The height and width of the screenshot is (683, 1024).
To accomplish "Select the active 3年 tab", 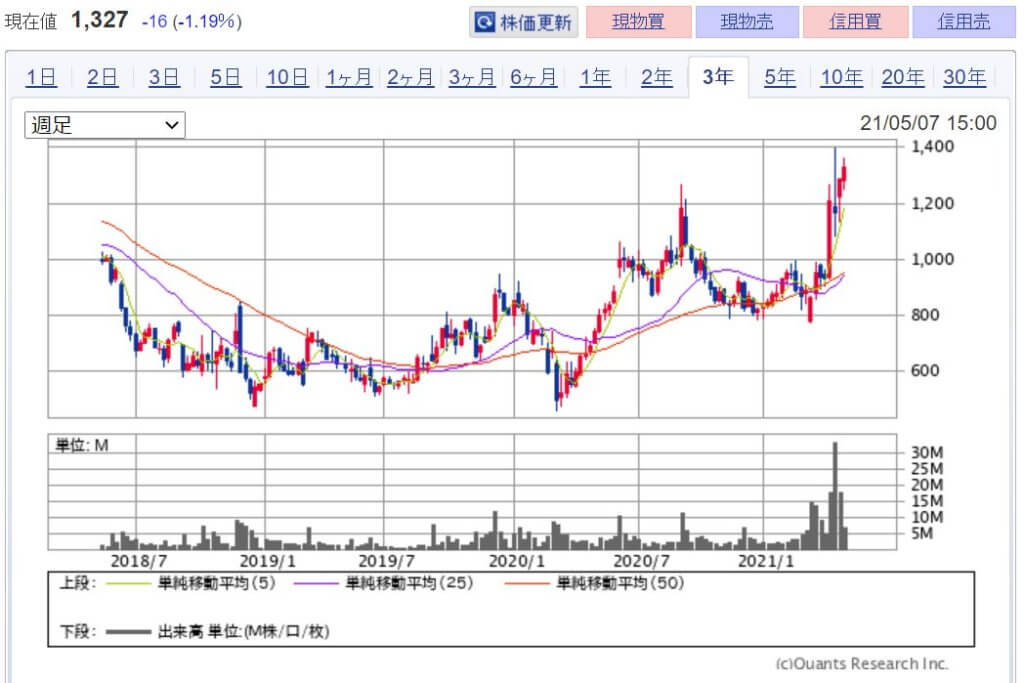I will click(718, 77).
